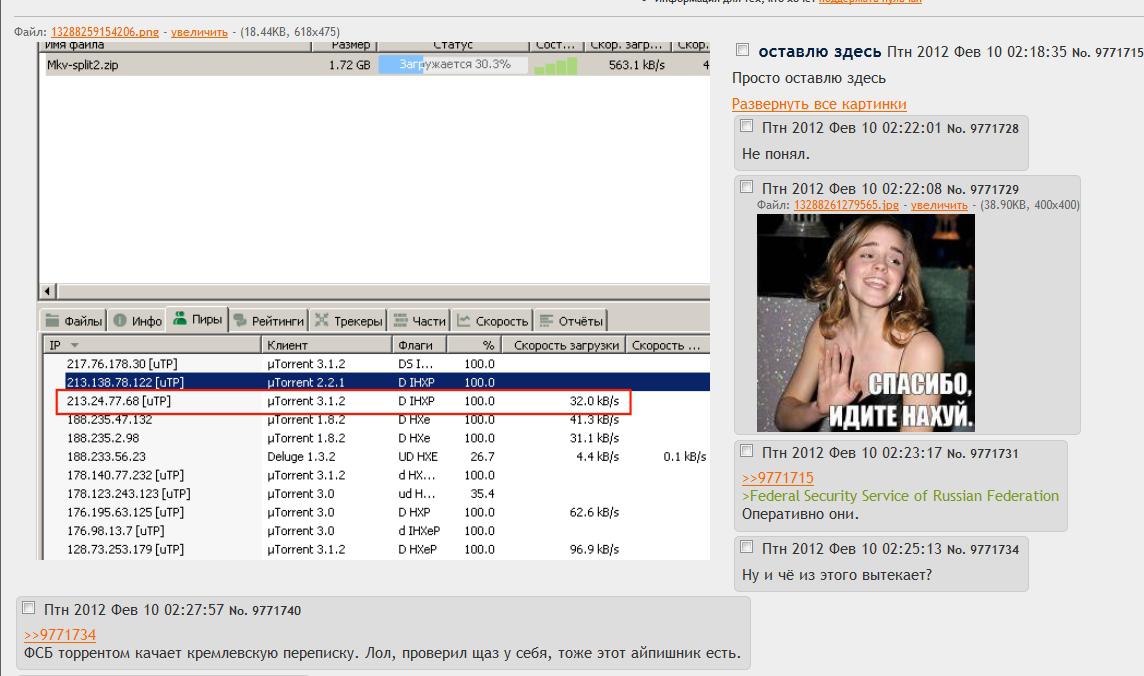Select peer row 176.98.13.7 [uTP]
This screenshot has height=676, width=1144.
click(x=376, y=531)
